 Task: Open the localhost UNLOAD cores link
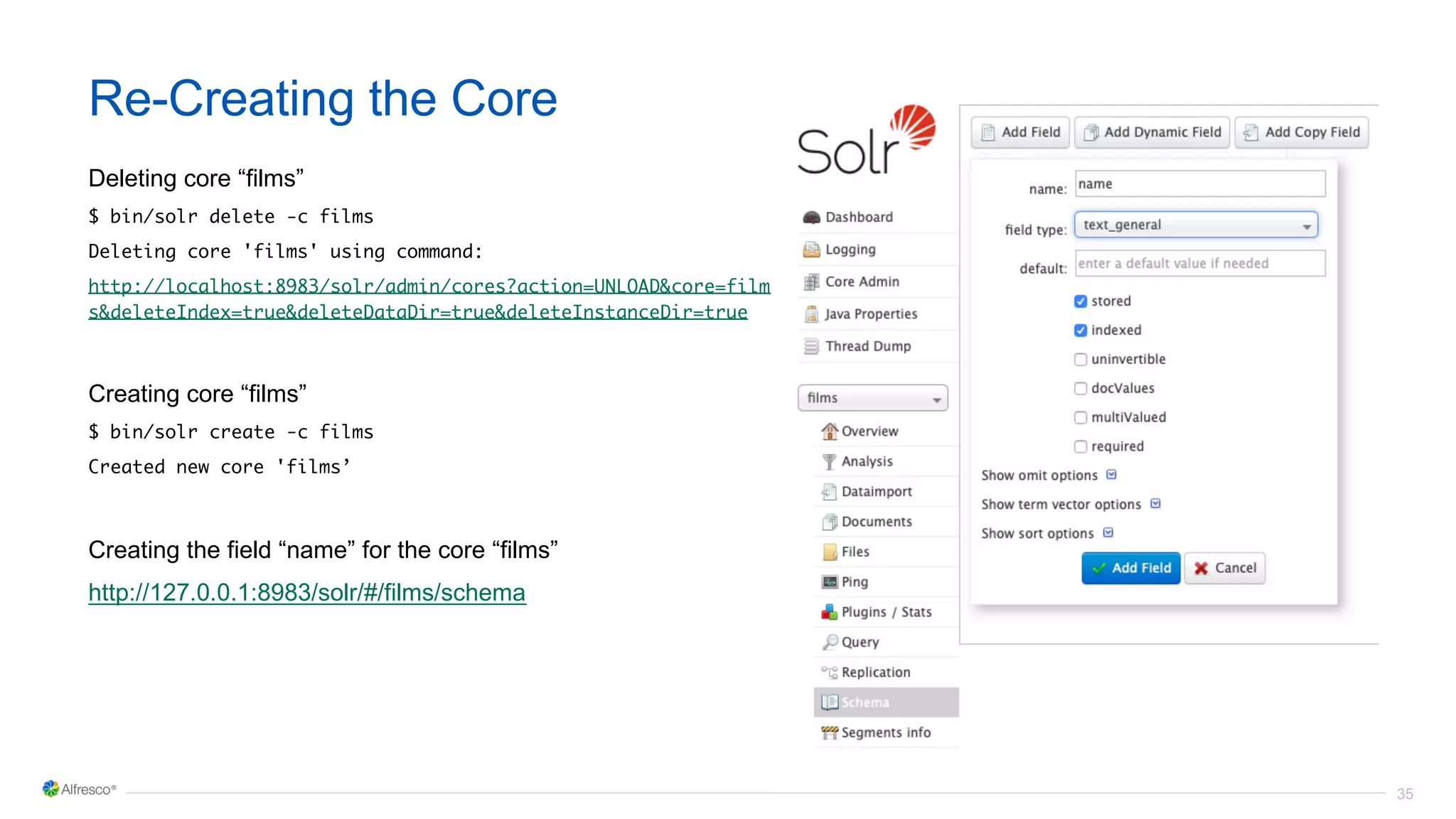point(429,299)
